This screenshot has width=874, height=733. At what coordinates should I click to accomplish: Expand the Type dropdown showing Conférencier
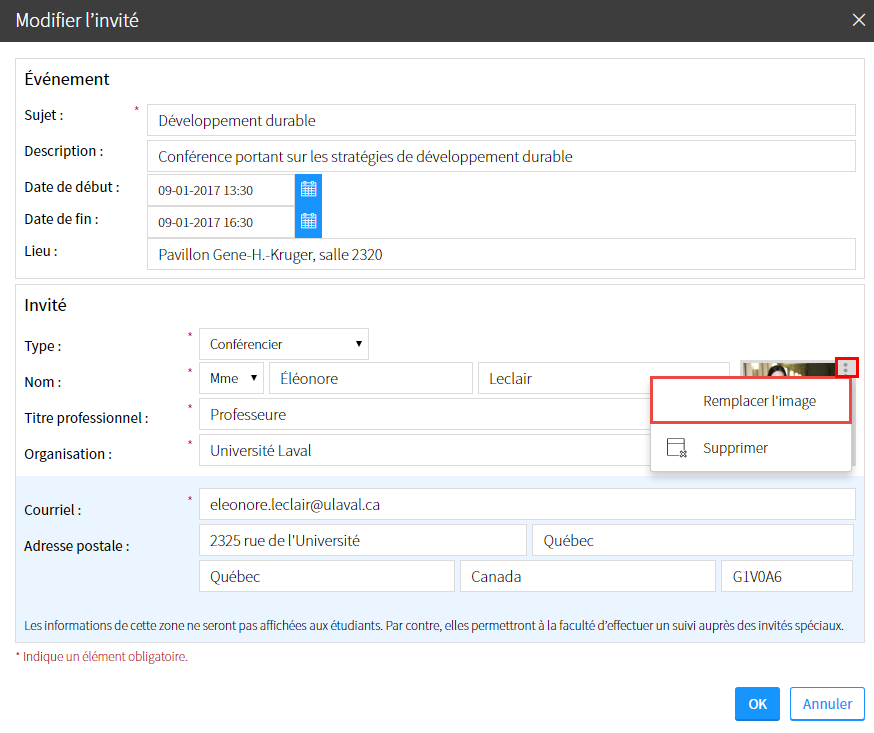point(284,344)
